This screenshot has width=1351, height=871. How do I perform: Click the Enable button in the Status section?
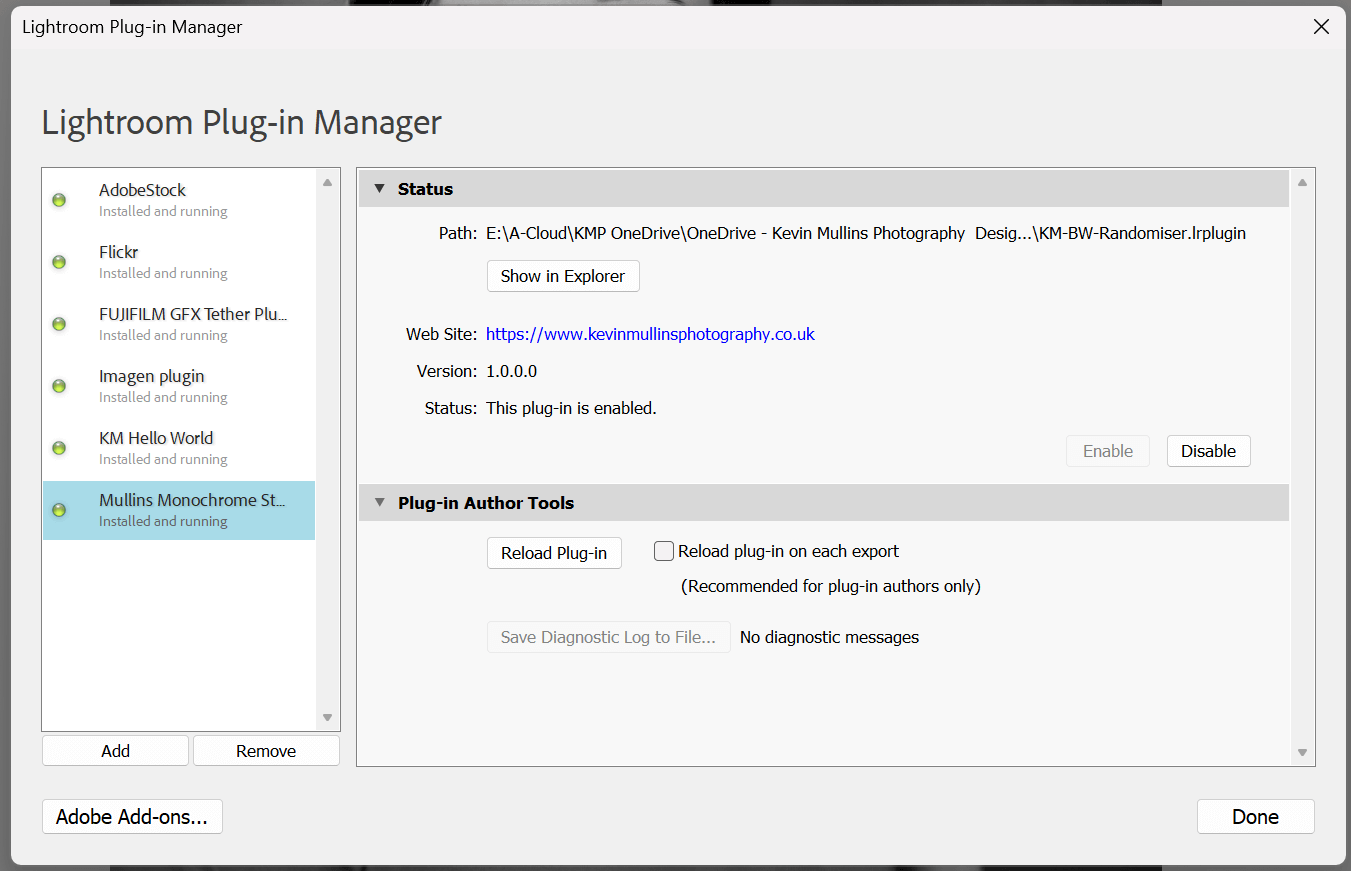(x=1107, y=450)
